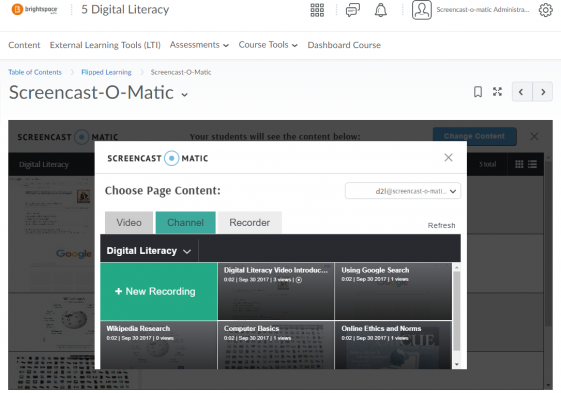Go to previous topic arrow

(x=522, y=92)
